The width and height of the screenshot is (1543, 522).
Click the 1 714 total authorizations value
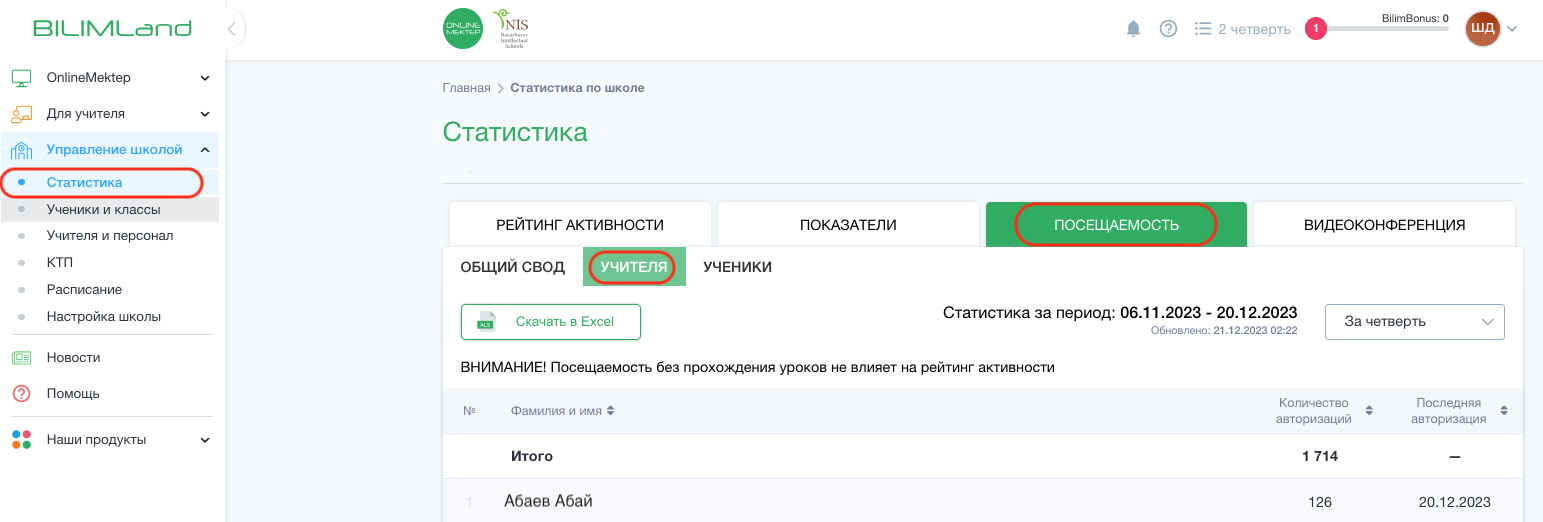pyautogui.click(x=1320, y=456)
